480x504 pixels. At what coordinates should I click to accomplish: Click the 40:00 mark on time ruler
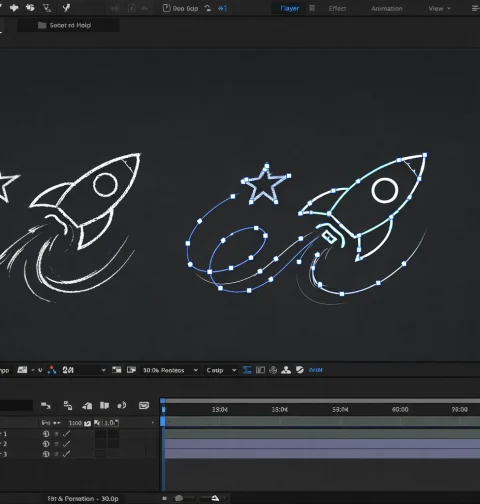400,409
